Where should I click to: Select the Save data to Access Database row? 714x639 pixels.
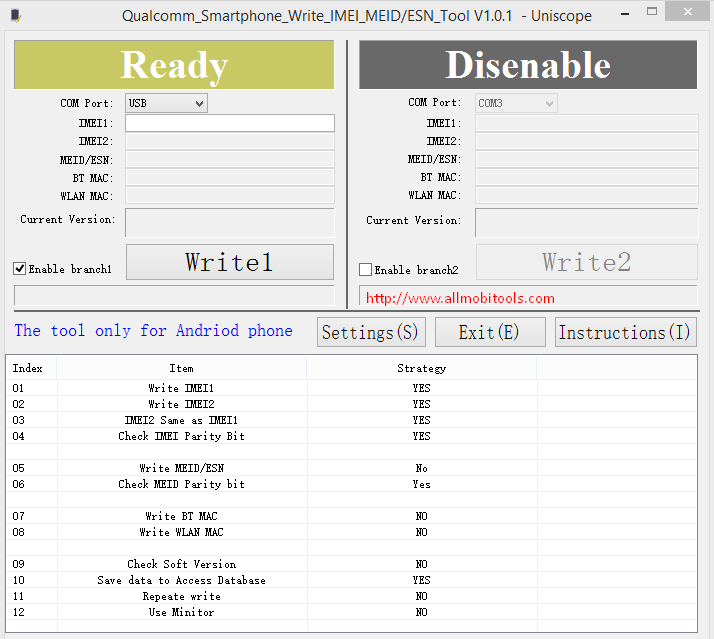[181, 580]
